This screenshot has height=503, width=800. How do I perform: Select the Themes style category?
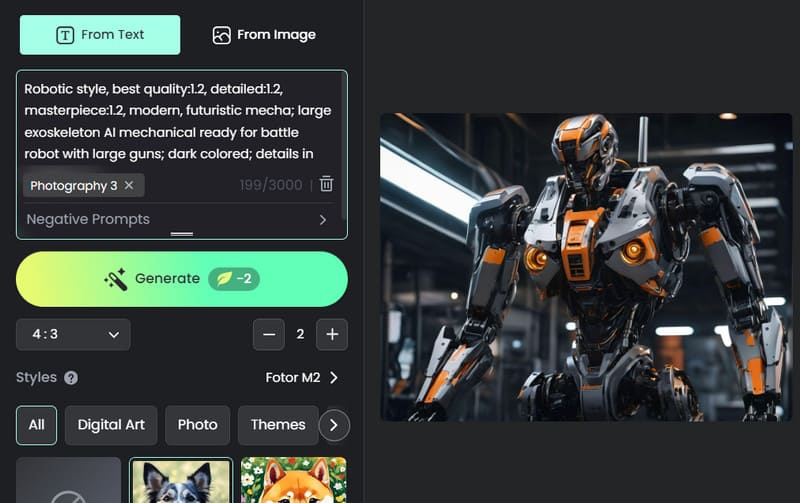tap(277, 425)
